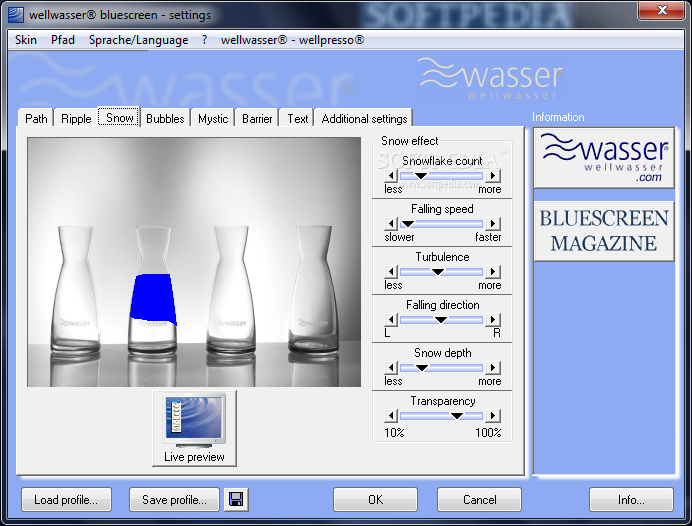Click the Turbulence slider thumb

[437, 272]
